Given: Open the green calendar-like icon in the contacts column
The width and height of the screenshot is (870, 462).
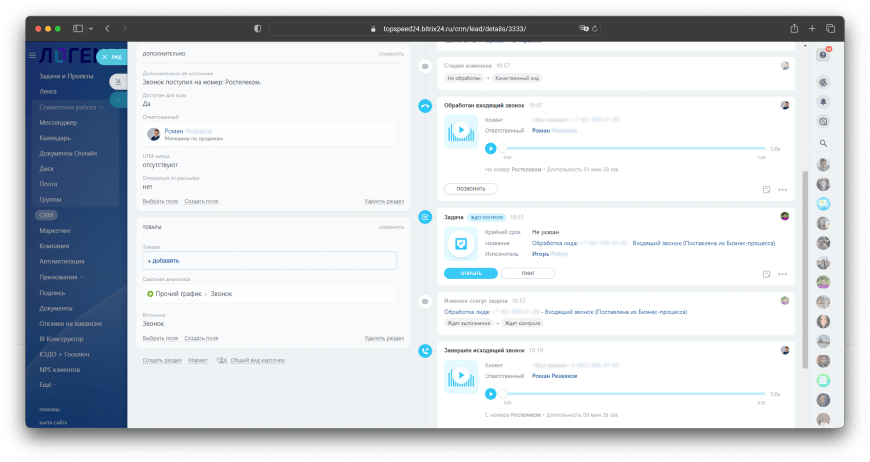Looking at the screenshot, I should 823,380.
